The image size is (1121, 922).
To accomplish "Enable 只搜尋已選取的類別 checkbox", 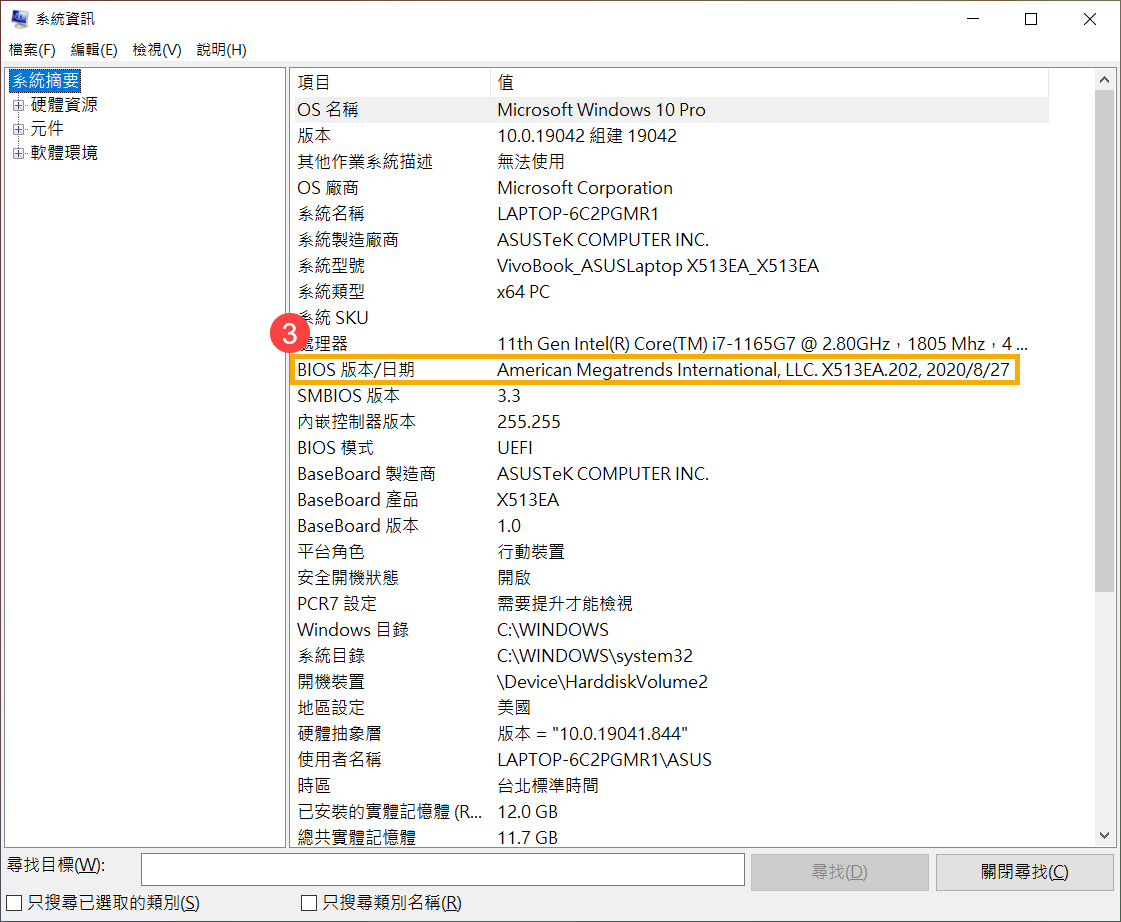I will click(x=15, y=903).
